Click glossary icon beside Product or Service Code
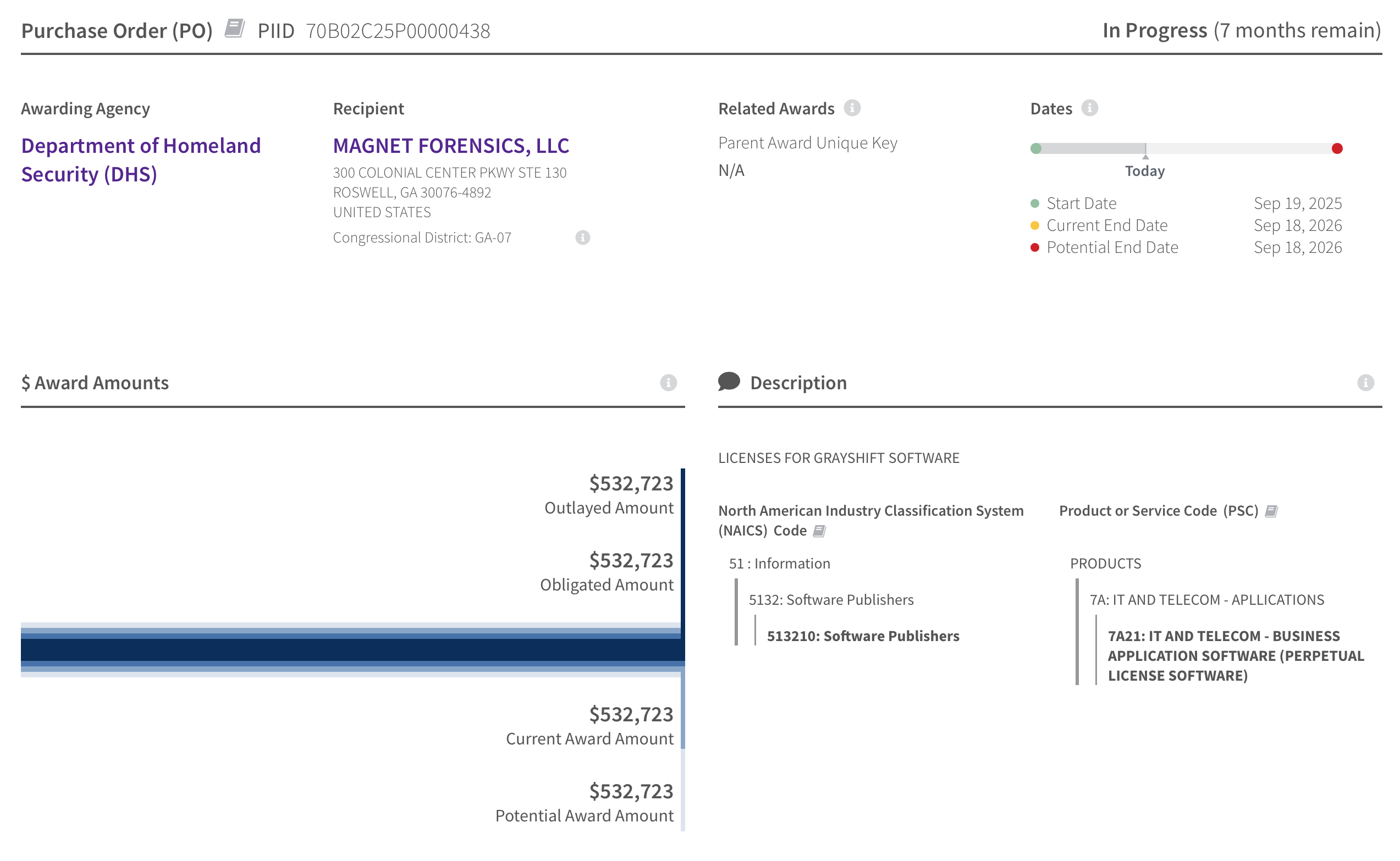Image resolution: width=1400 pixels, height=861 pixels. pos(1271,511)
